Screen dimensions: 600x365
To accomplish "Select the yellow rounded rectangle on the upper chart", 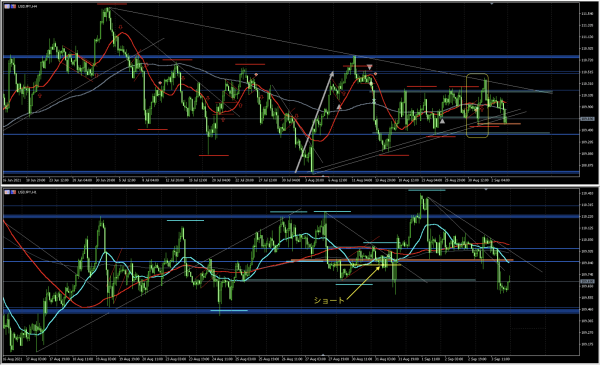I will [x=477, y=105].
